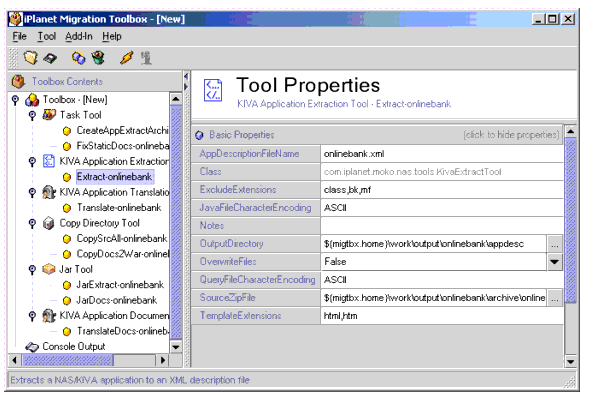Open the OverwriteFiles dropdown arrow
This screenshot has height=395, width=601.
click(555, 262)
